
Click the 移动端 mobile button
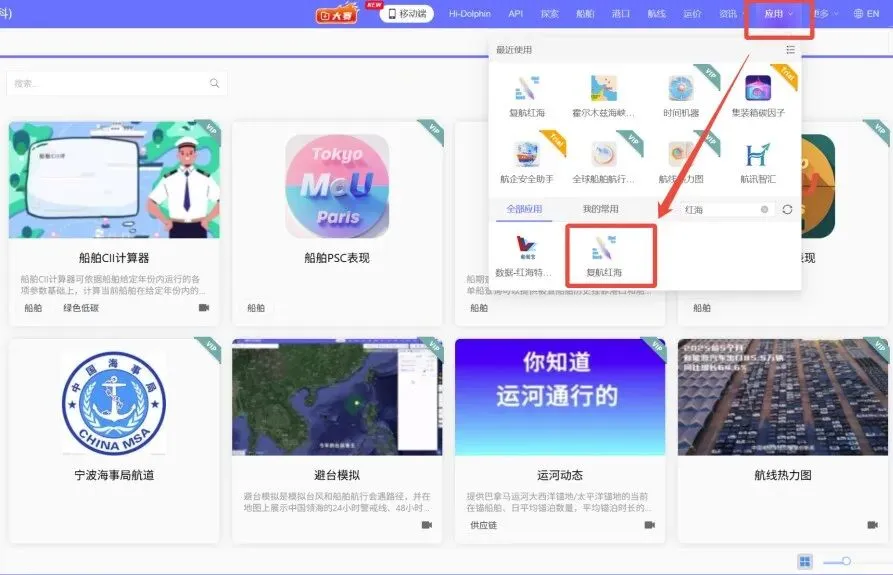407,14
